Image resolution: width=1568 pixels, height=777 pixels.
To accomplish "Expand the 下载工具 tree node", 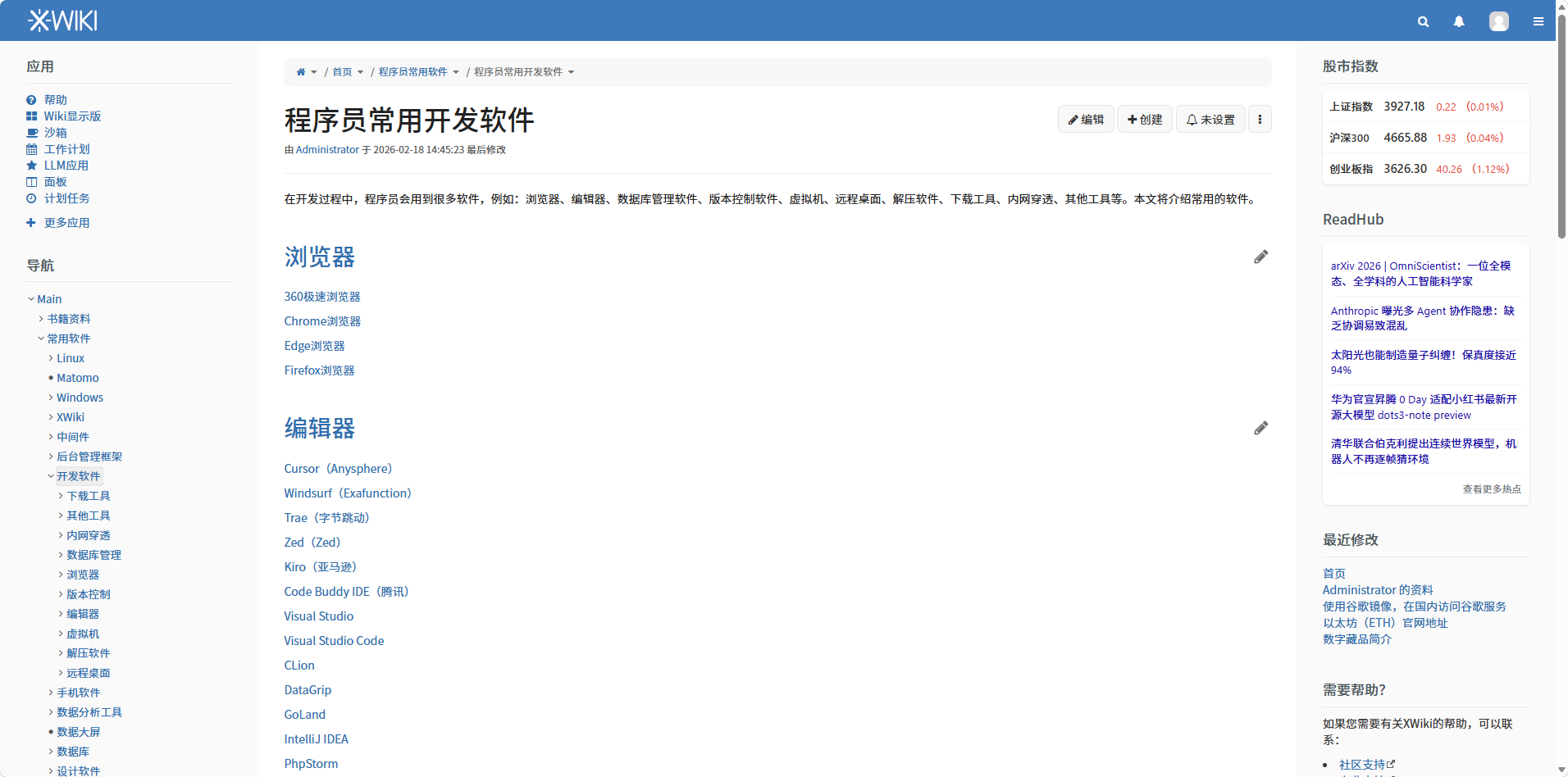I will (61, 496).
